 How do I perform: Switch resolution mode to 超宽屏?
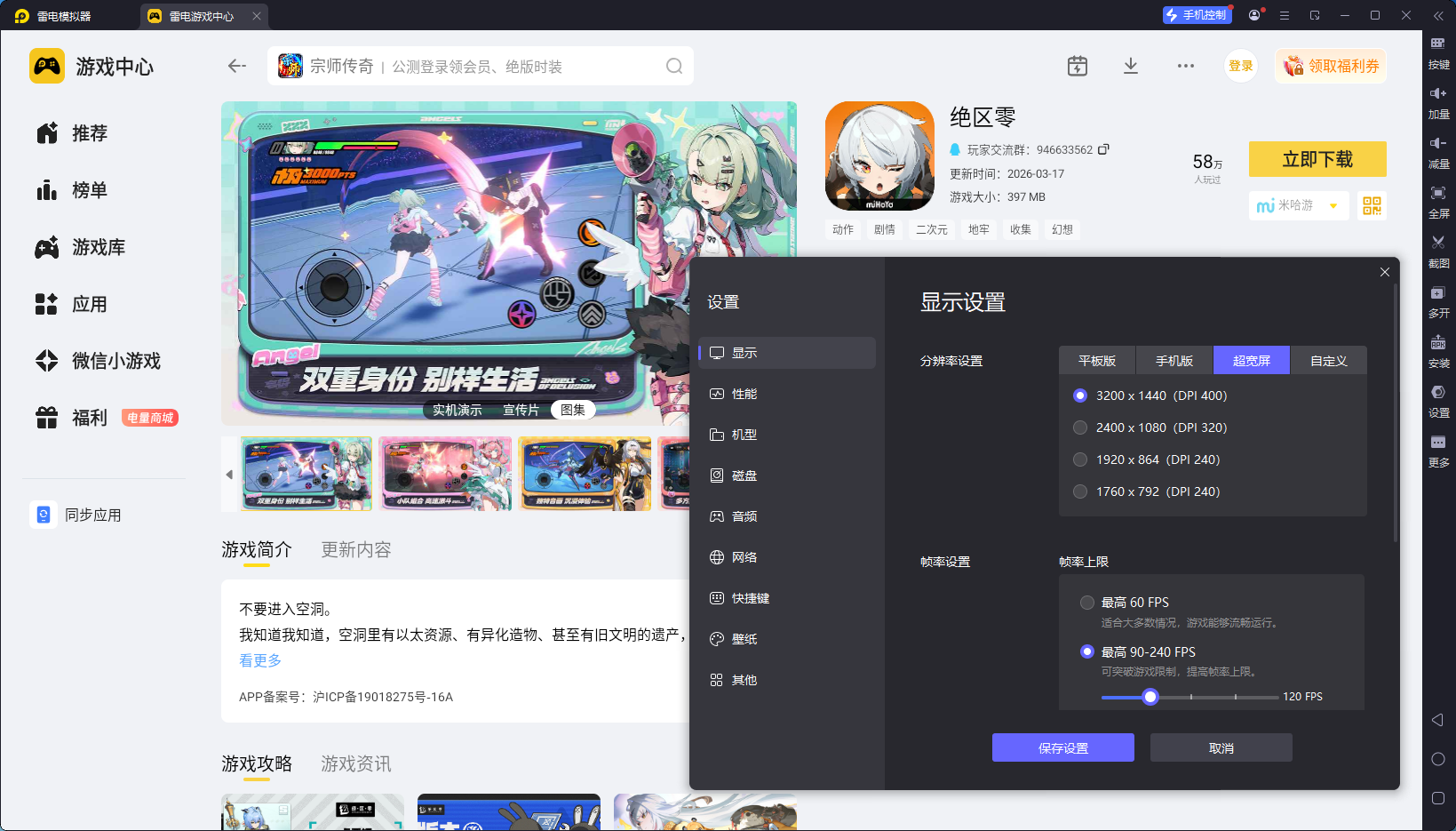click(1252, 361)
